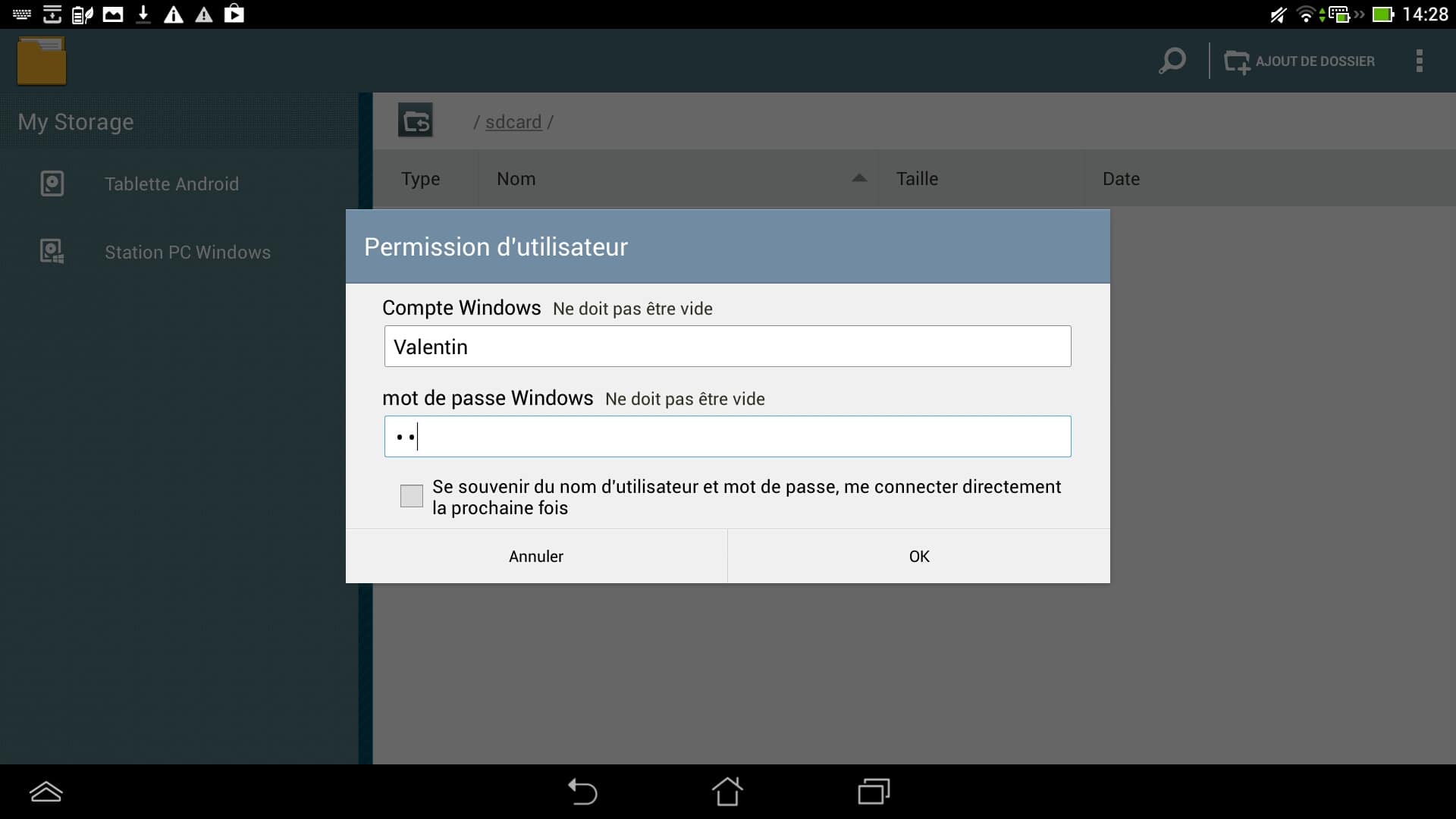This screenshot has width=1456, height=819.
Task: Expand the bottom-left up-chevron drawer
Action: point(46,792)
